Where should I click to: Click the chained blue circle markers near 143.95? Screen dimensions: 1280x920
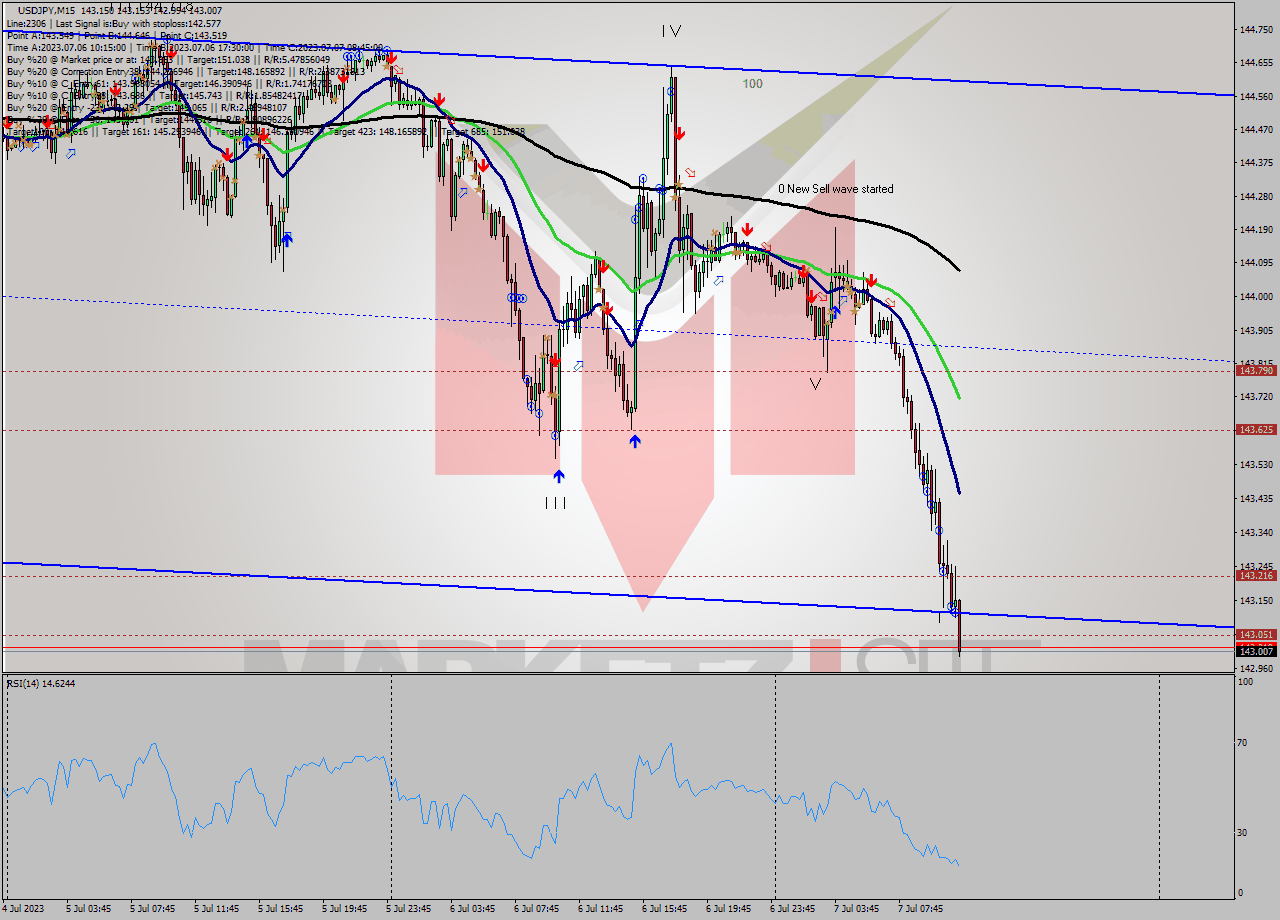tap(516, 298)
